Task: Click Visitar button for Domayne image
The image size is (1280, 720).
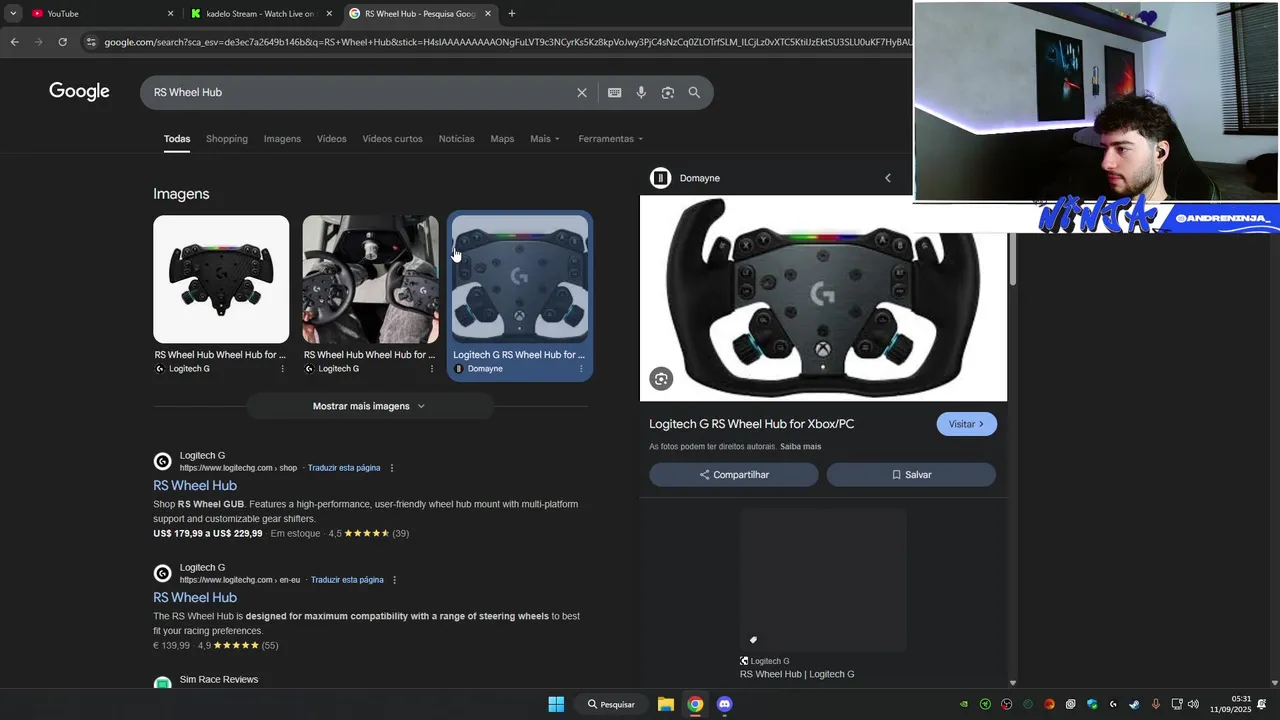Action: pyautogui.click(x=966, y=424)
